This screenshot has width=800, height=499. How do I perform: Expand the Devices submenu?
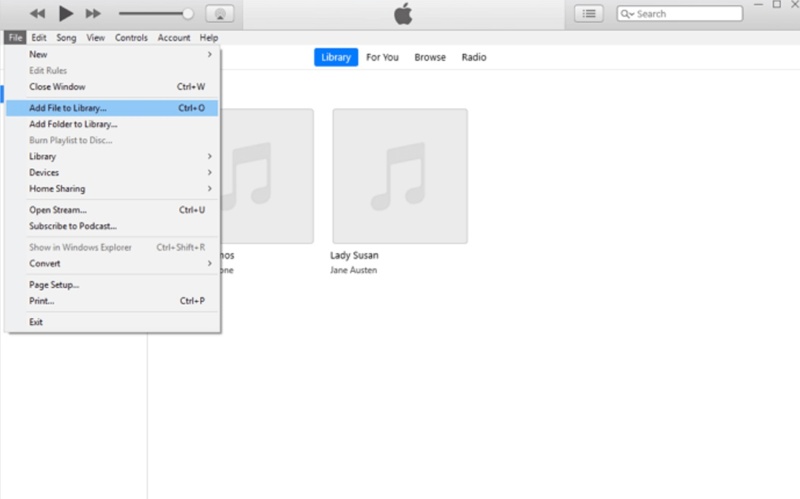coord(112,173)
